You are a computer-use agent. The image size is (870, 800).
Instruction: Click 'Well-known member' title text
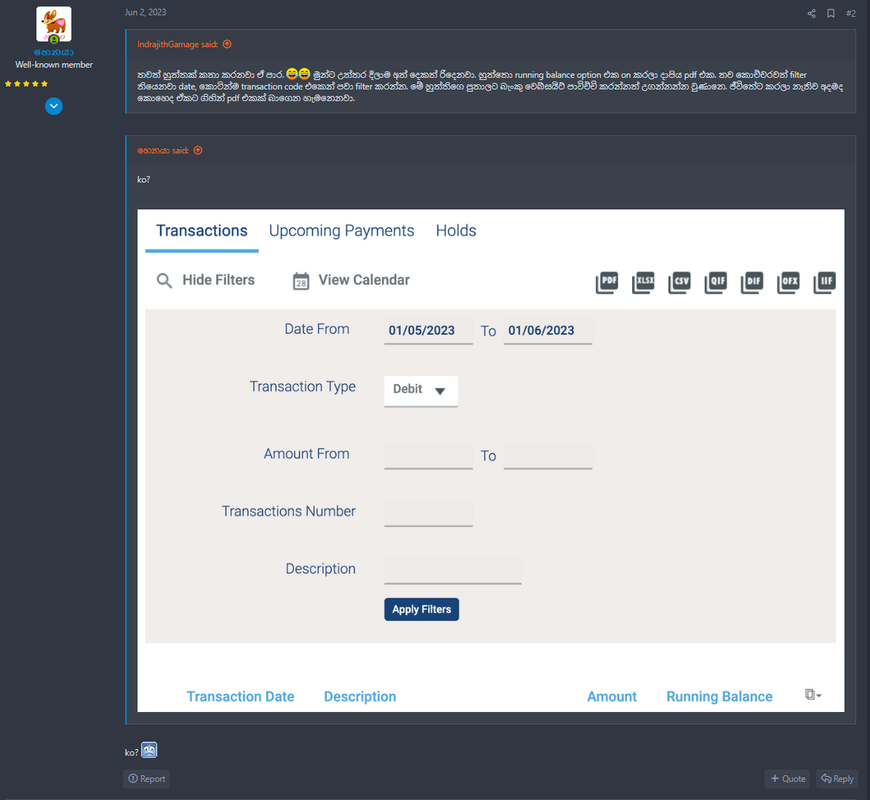point(54,65)
